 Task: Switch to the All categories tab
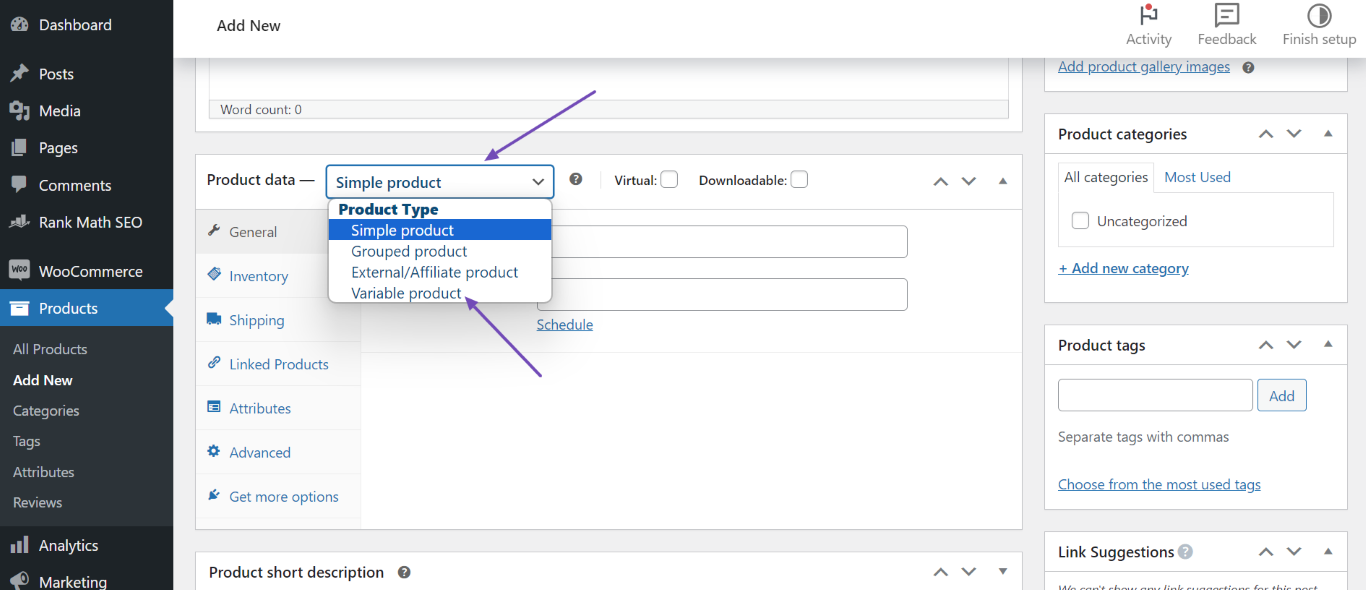pos(1106,177)
